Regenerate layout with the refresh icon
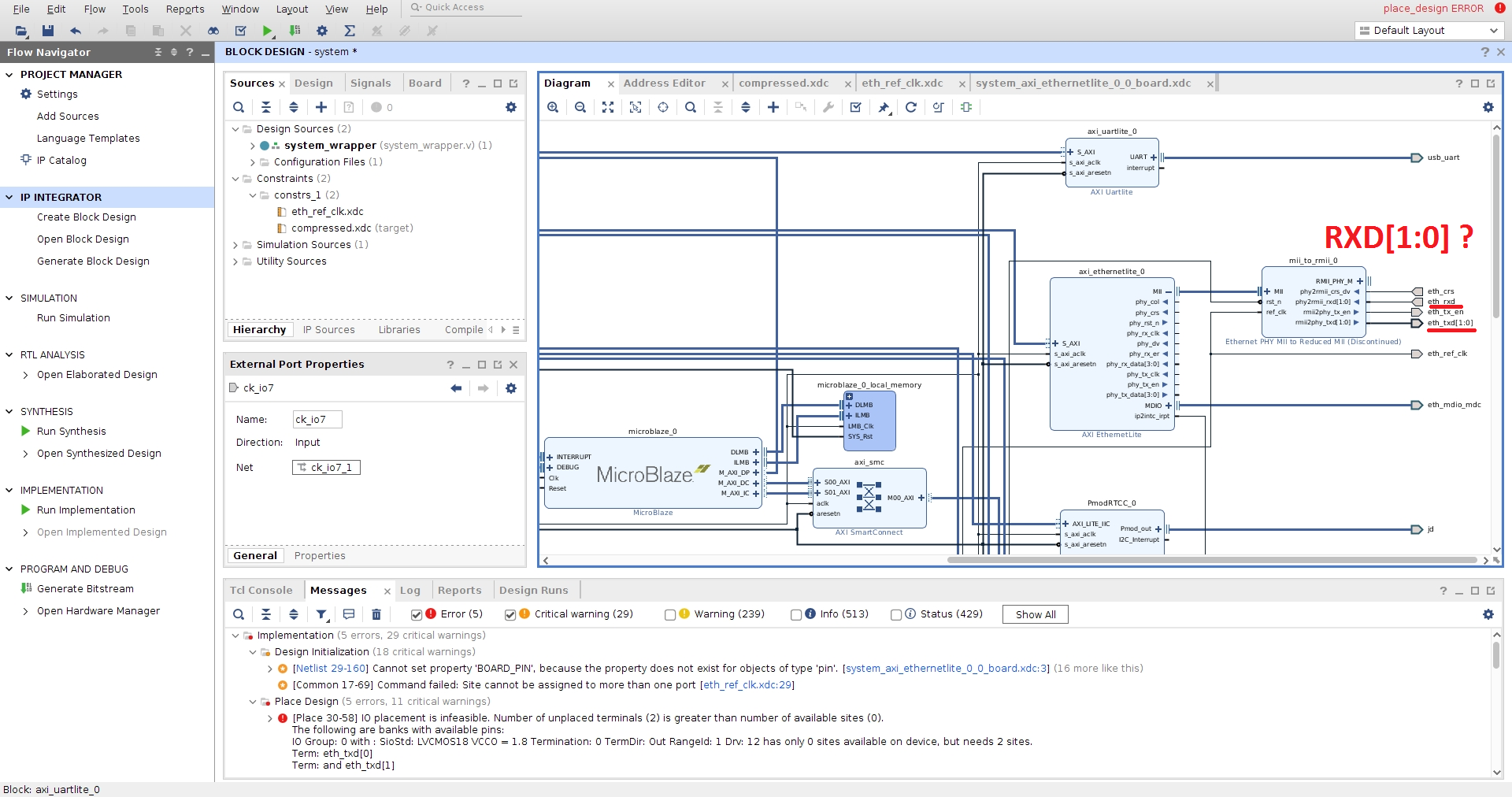Viewport: 1512px width, 797px height. pos(911,107)
